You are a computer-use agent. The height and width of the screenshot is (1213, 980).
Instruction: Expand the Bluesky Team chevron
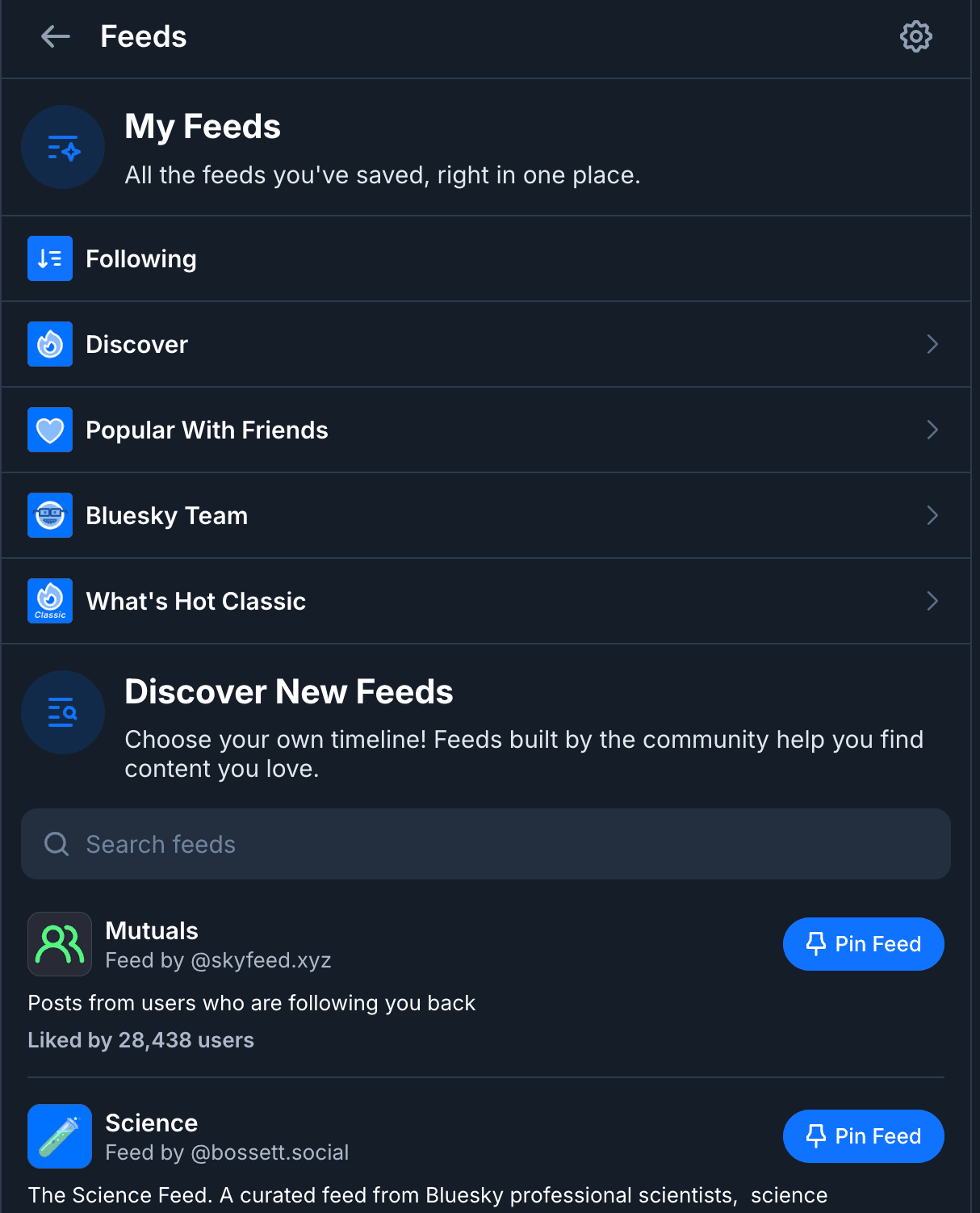coord(932,515)
